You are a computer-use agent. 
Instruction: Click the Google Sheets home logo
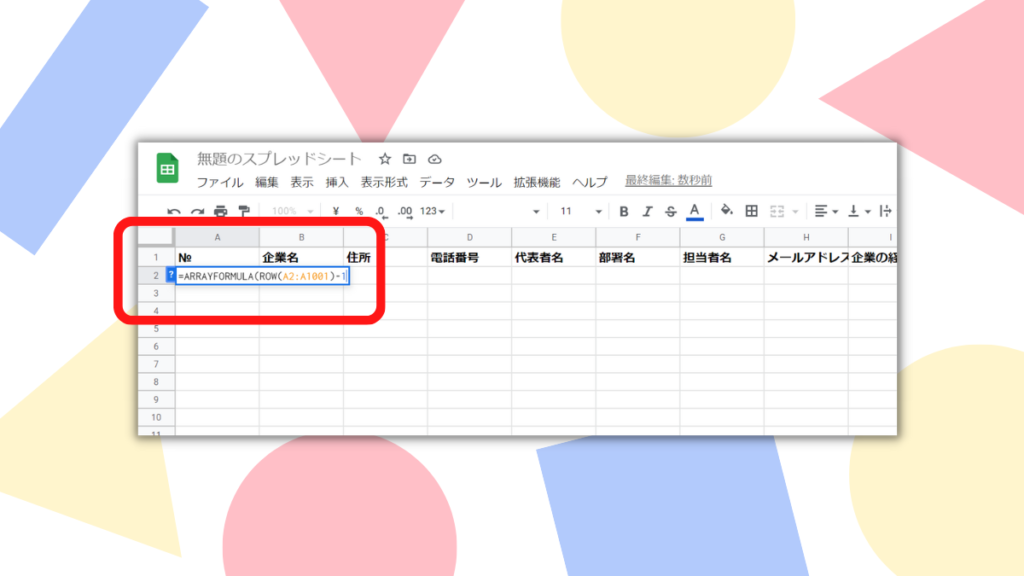point(167,169)
